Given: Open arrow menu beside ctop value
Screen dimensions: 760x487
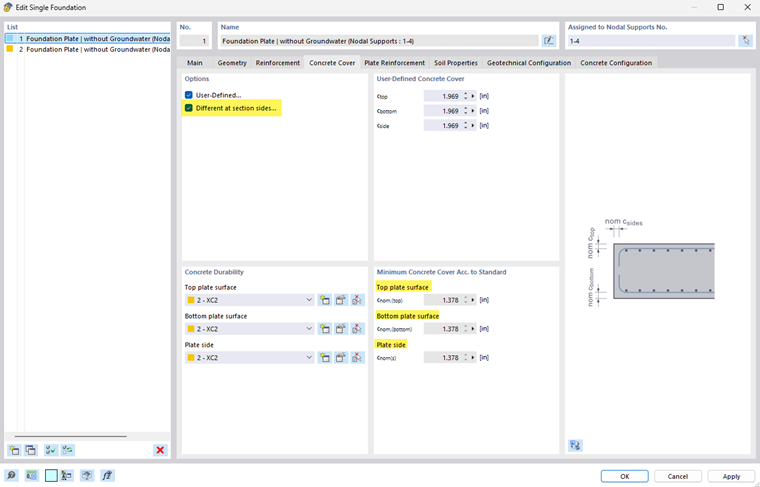Looking at the screenshot, I should [473, 96].
